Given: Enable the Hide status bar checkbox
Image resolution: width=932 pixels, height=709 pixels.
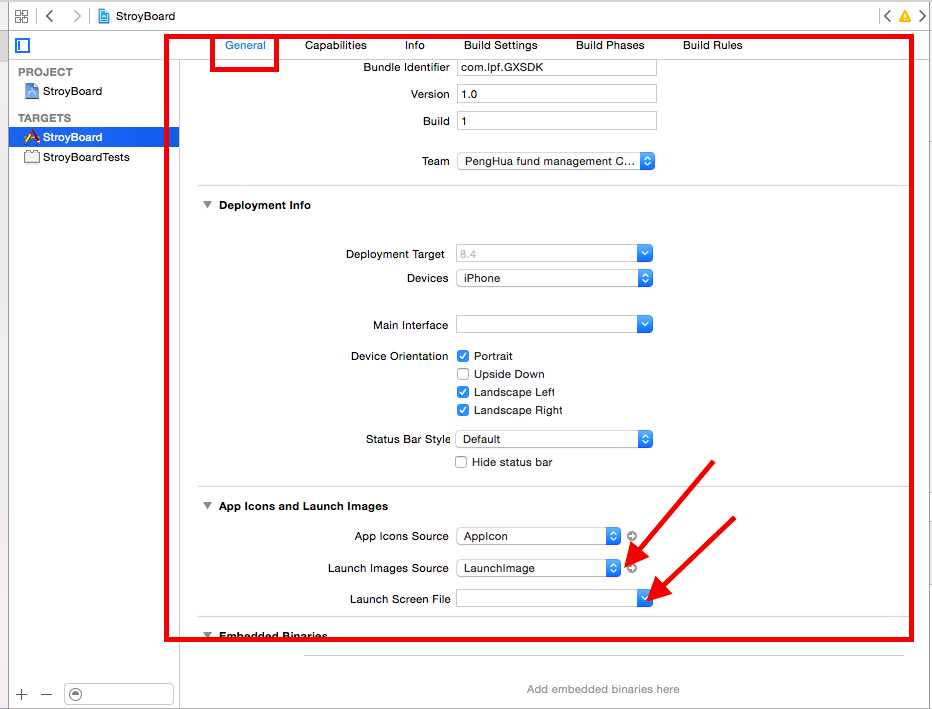Looking at the screenshot, I should coord(461,462).
